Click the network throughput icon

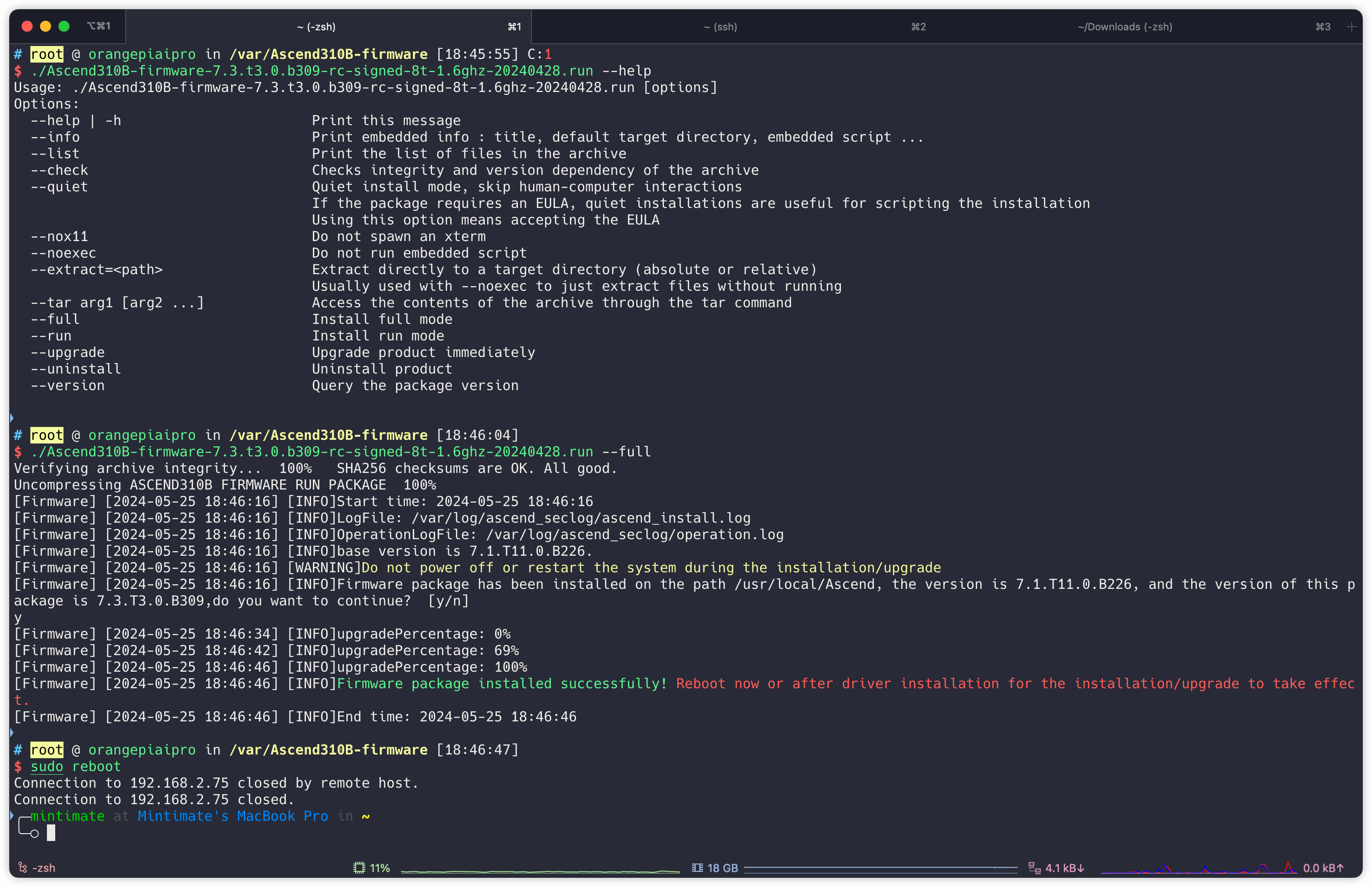[x=1034, y=867]
